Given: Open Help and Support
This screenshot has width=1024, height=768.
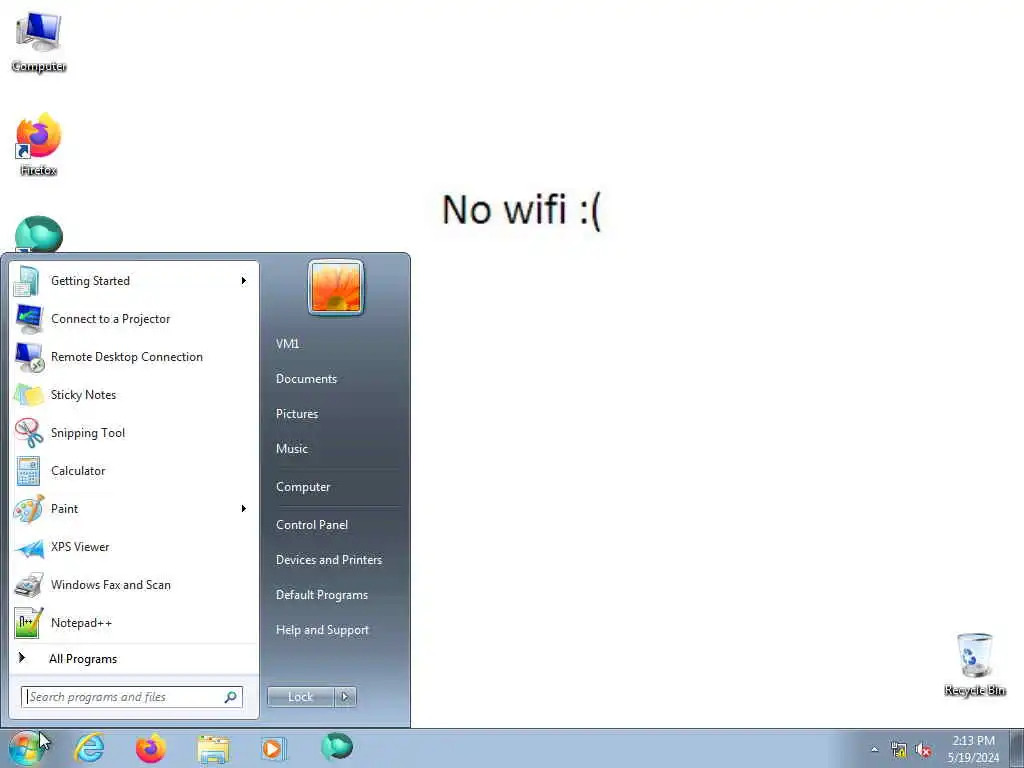Looking at the screenshot, I should pyautogui.click(x=323, y=630).
